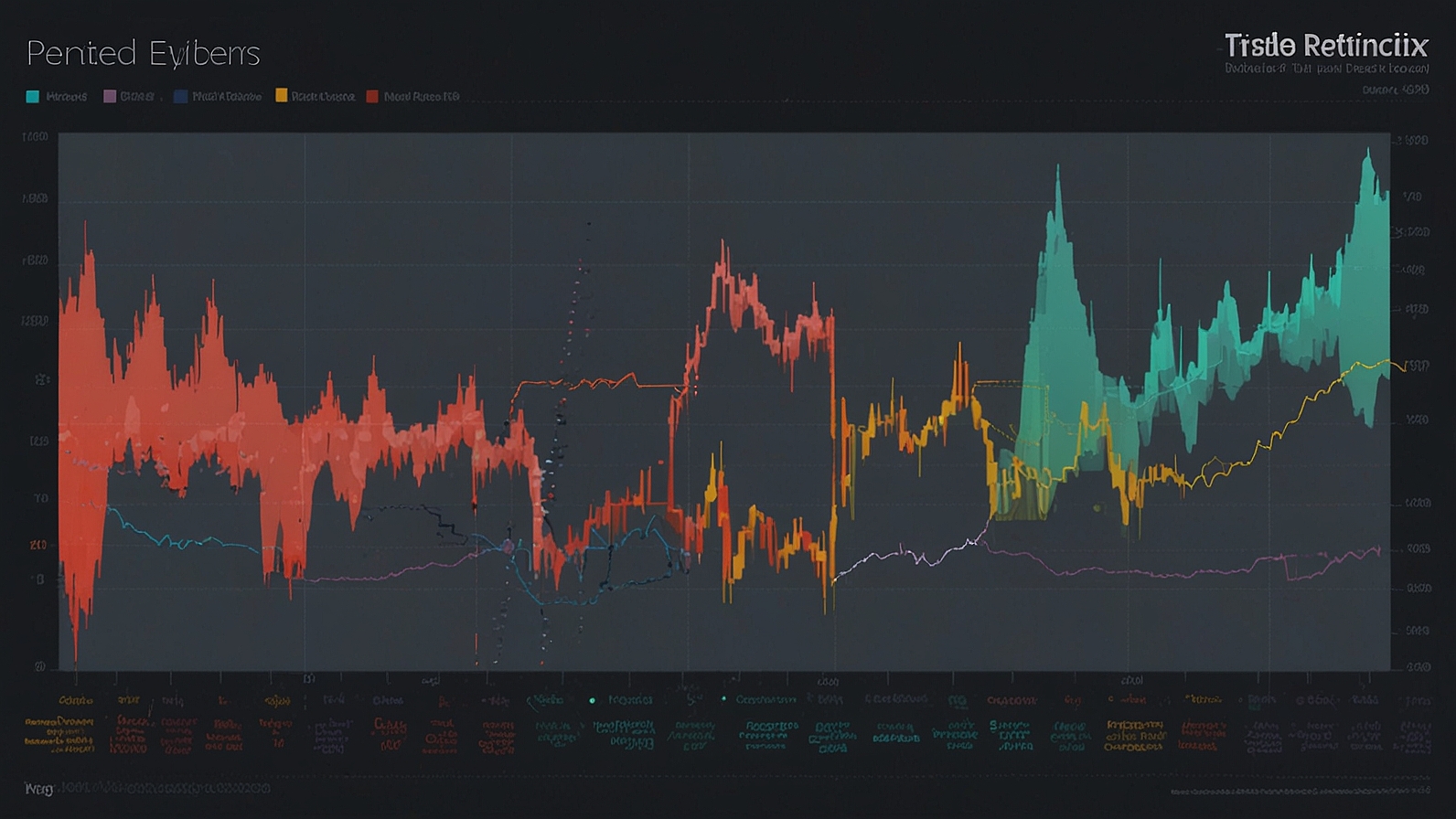
Task: Click the orange legend color square
Action: click(282, 95)
